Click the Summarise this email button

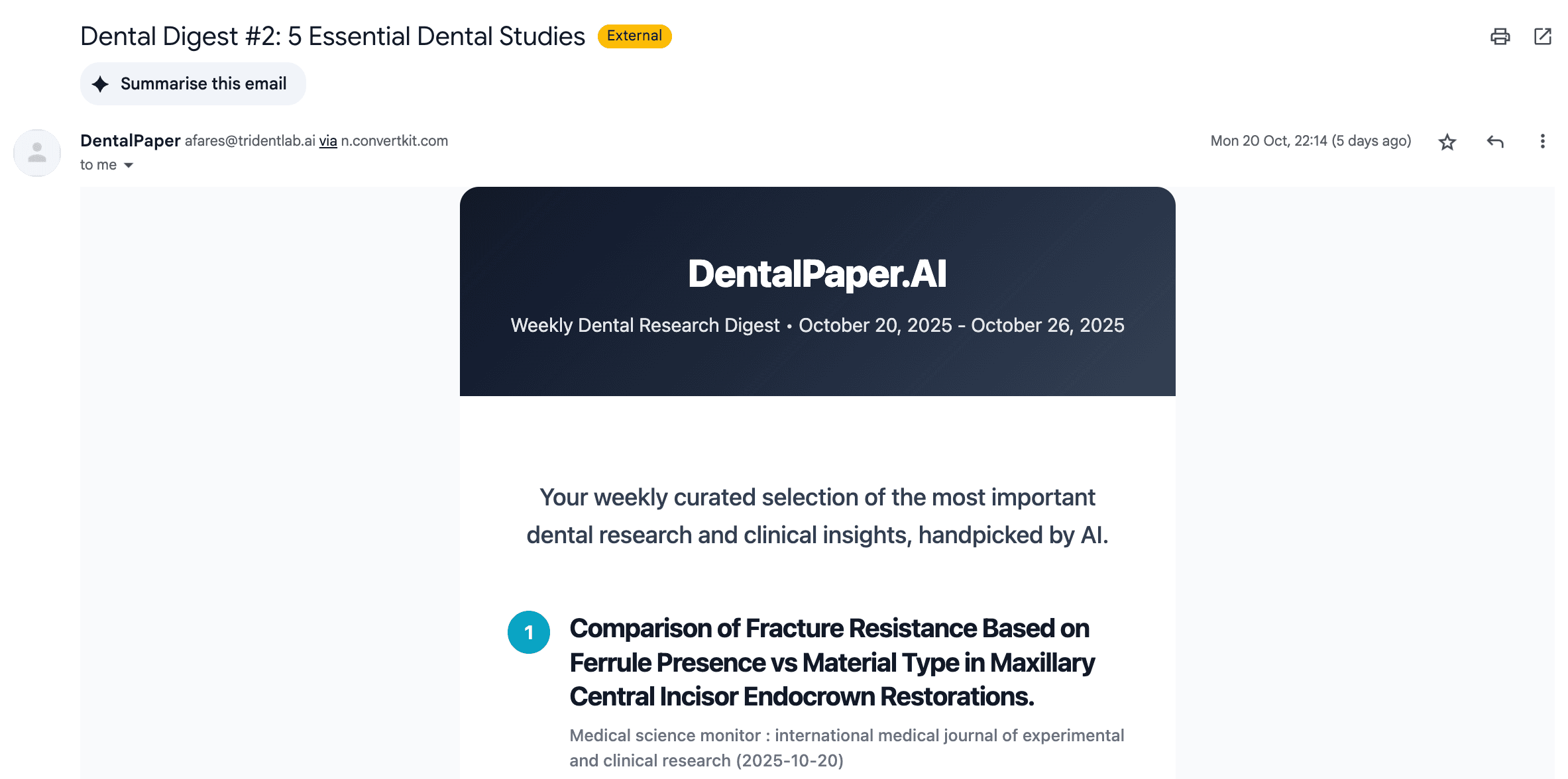pyautogui.click(x=193, y=83)
